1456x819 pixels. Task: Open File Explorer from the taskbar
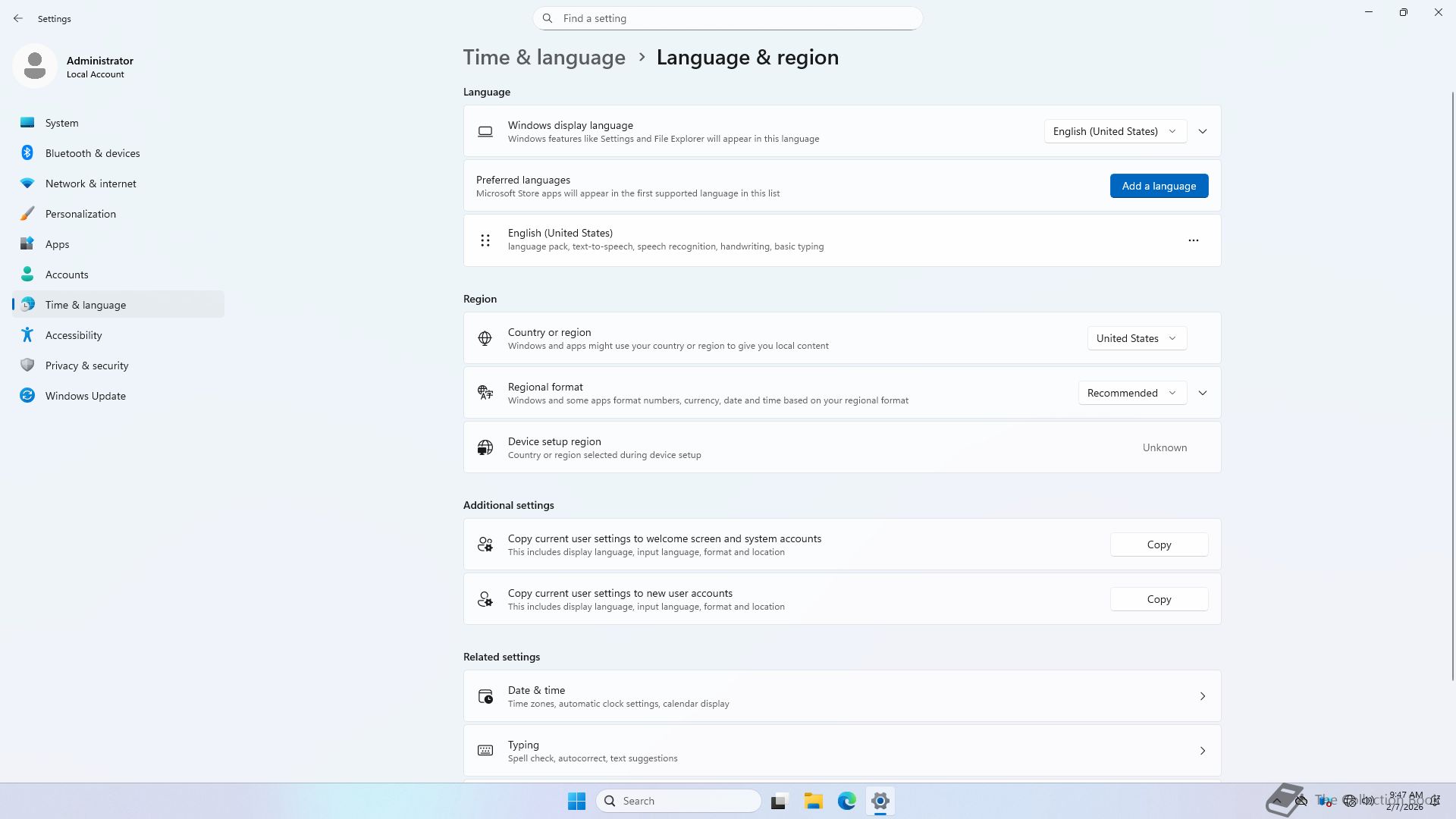813,801
